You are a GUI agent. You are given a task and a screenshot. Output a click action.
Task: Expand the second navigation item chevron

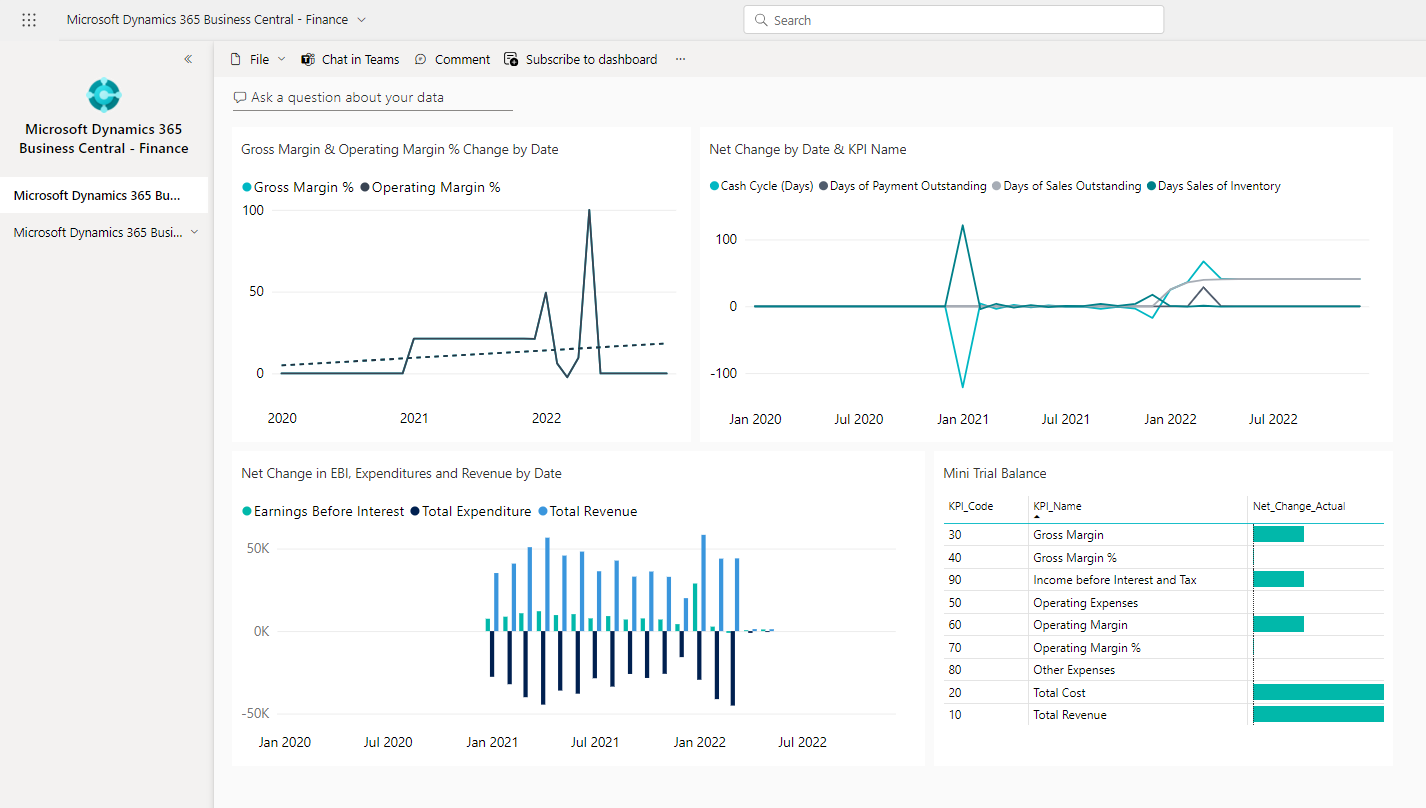pyautogui.click(x=194, y=232)
